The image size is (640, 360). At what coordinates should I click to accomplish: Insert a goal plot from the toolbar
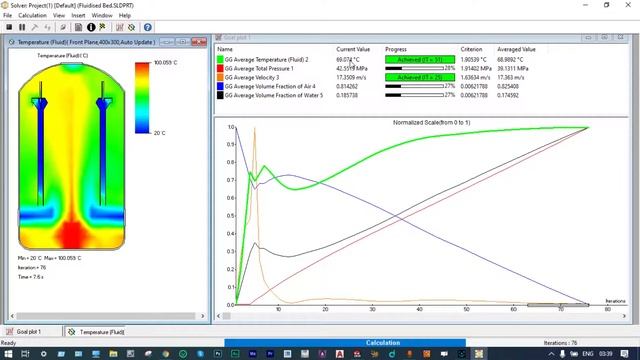119,27
